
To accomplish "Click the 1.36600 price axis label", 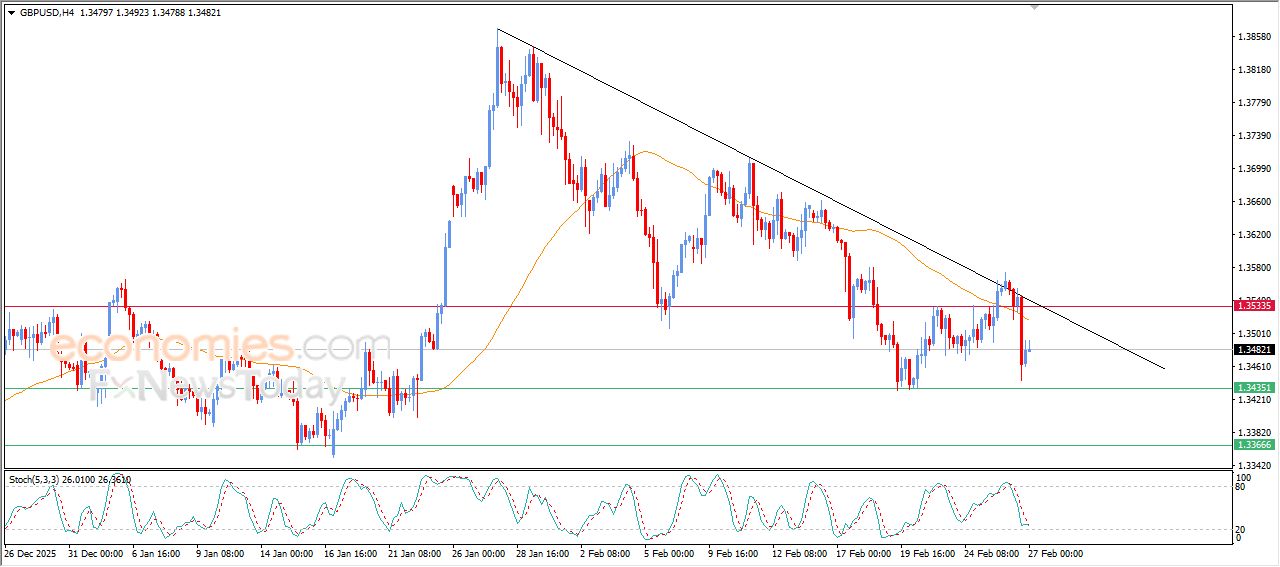I will point(1254,202).
